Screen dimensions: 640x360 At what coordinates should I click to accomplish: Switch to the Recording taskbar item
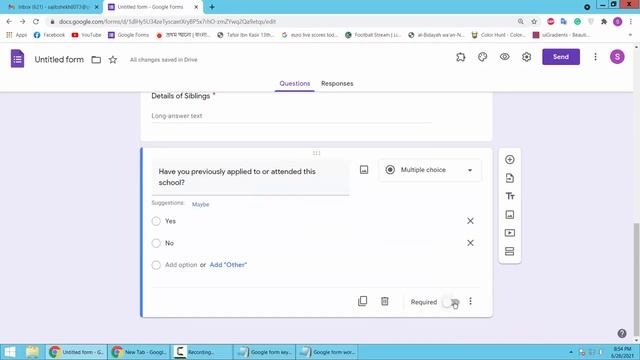point(202,352)
